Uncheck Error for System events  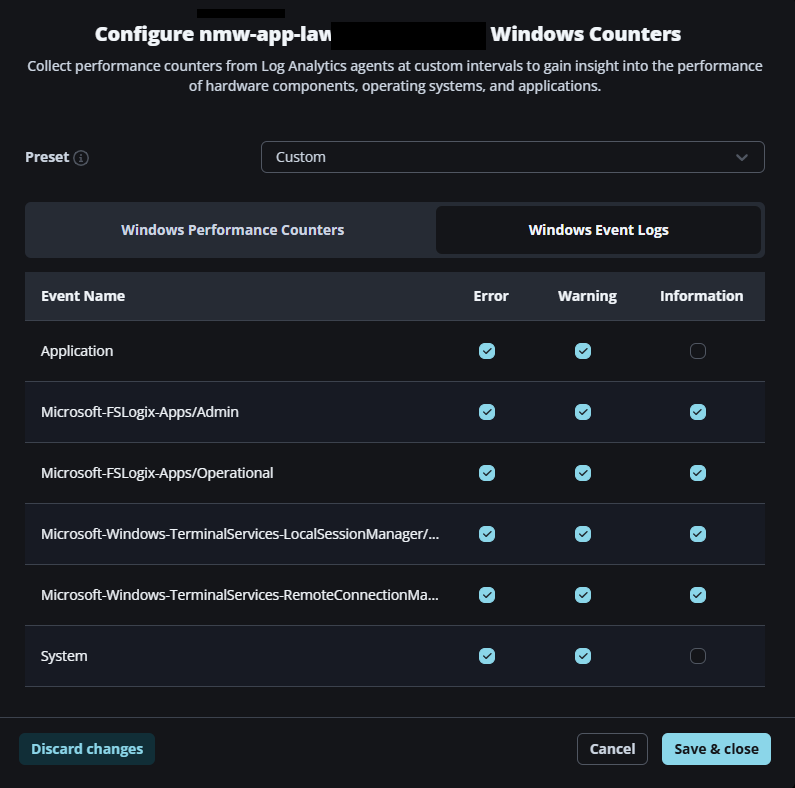click(487, 656)
